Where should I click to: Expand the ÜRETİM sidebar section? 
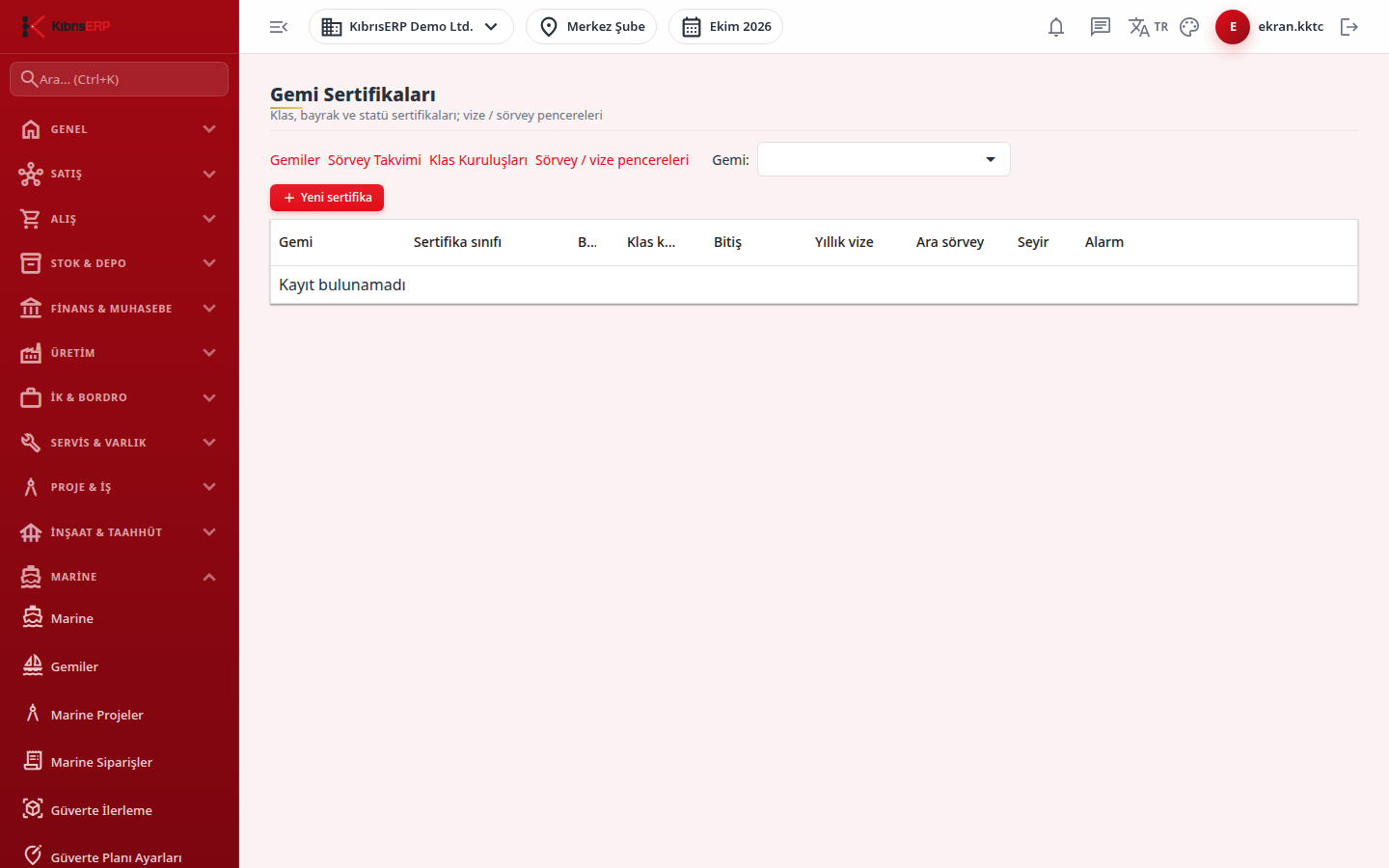[x=120, y=353]
